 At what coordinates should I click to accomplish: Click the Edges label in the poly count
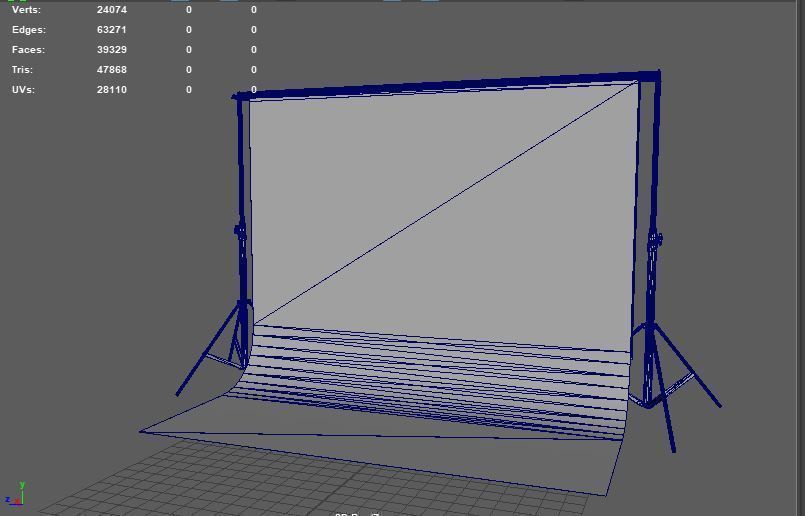(29, 30)
